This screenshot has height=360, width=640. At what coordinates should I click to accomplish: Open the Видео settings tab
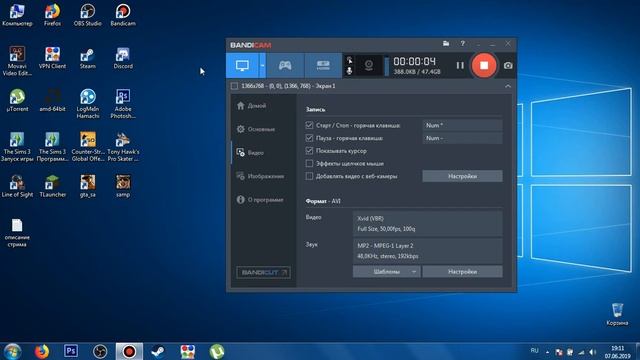coord(264,153)
